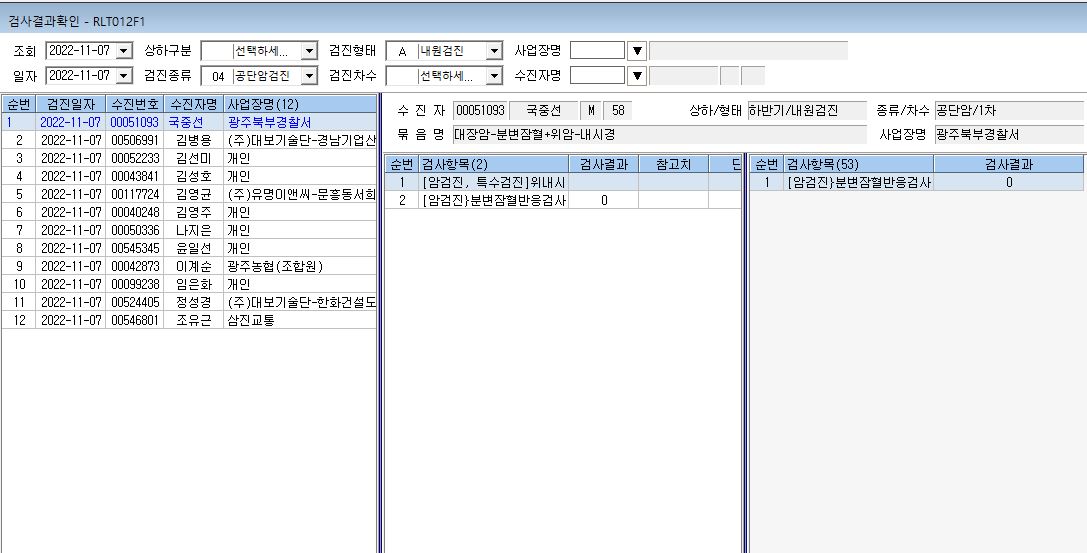Screen dimensions: 1087x553
Task: Click the 사업장명 lookup arrow icon
Action: point(637,51)
